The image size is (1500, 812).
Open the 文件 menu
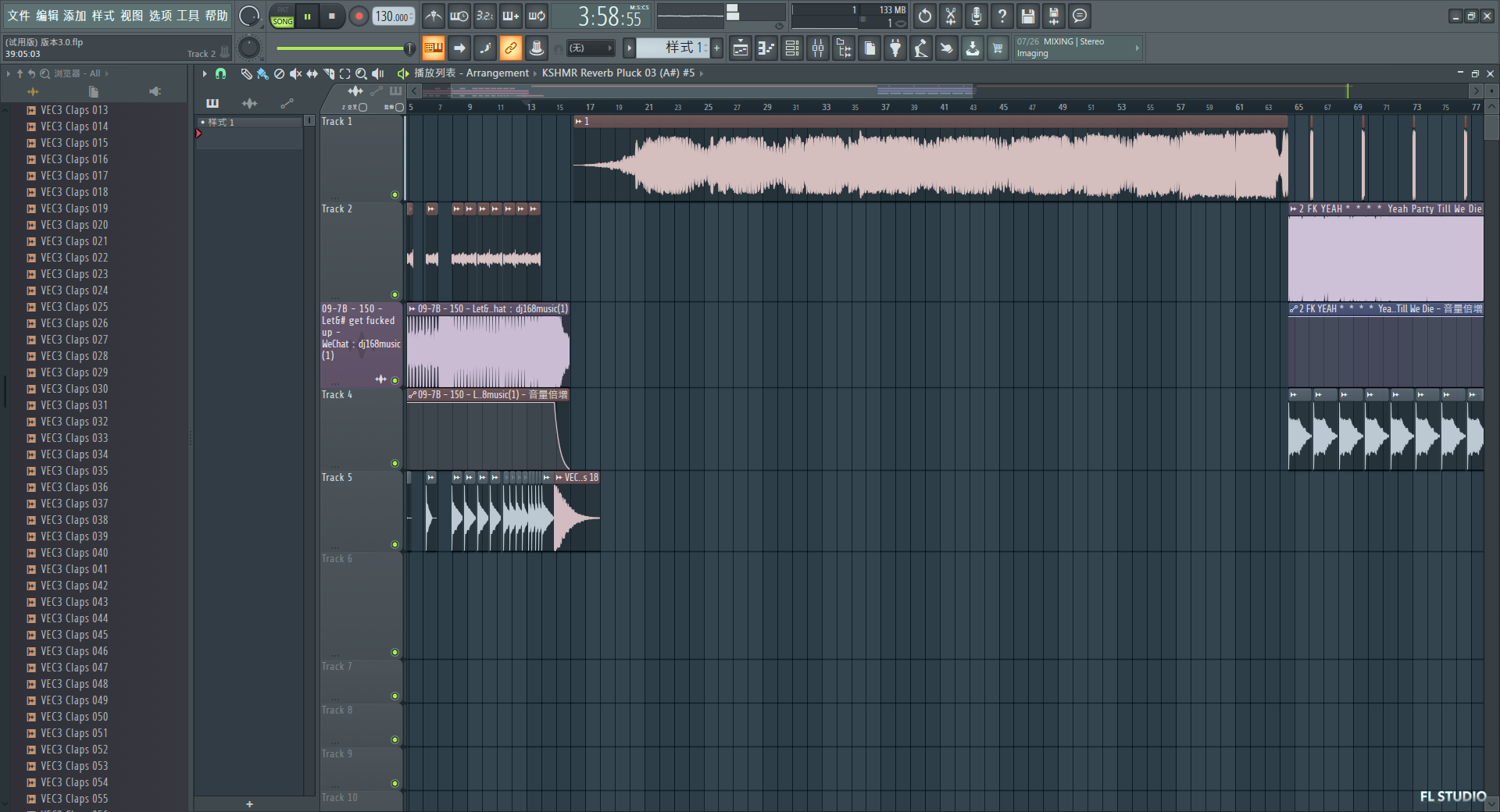(x=19, y=16)
